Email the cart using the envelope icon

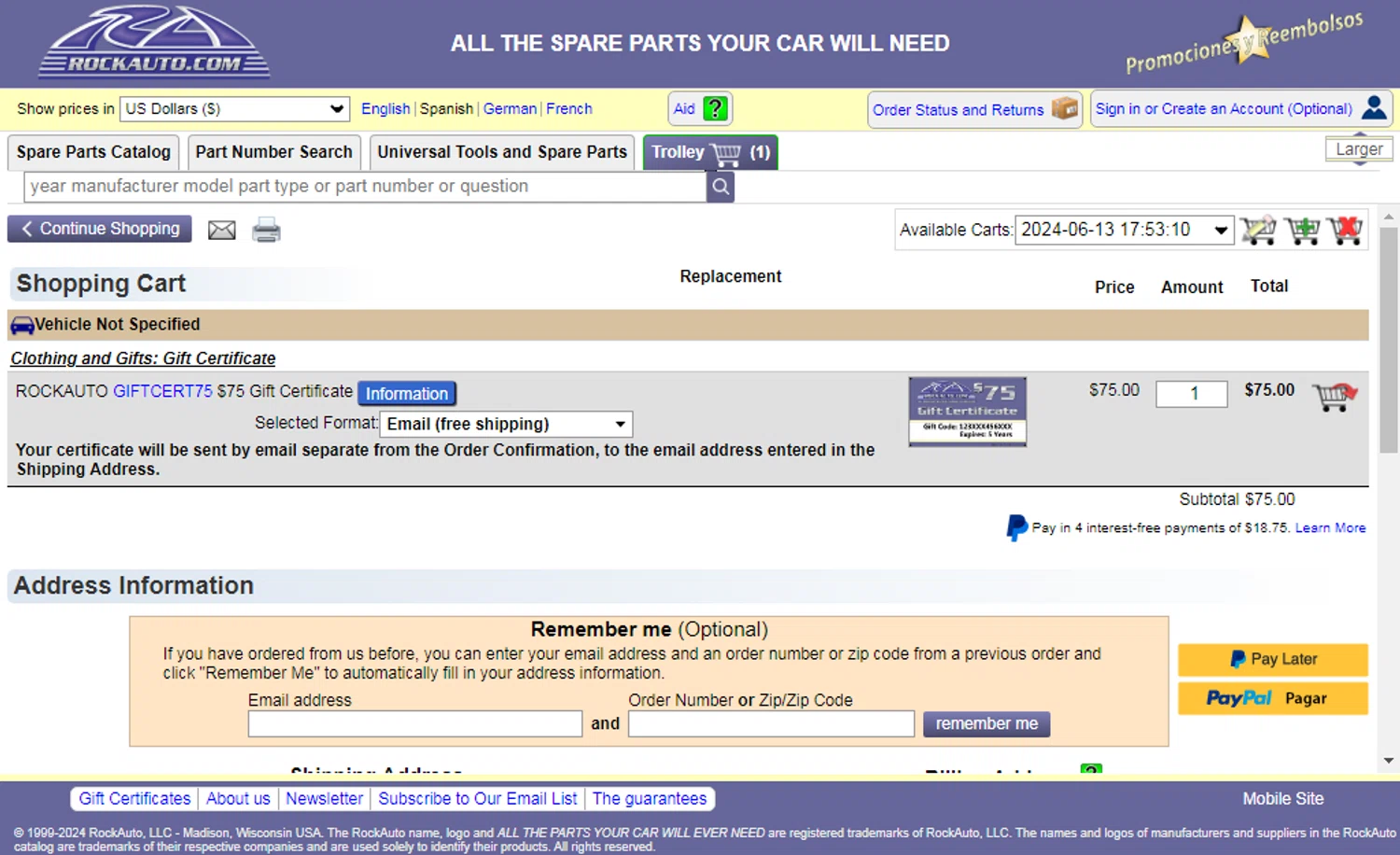[222, 230]
